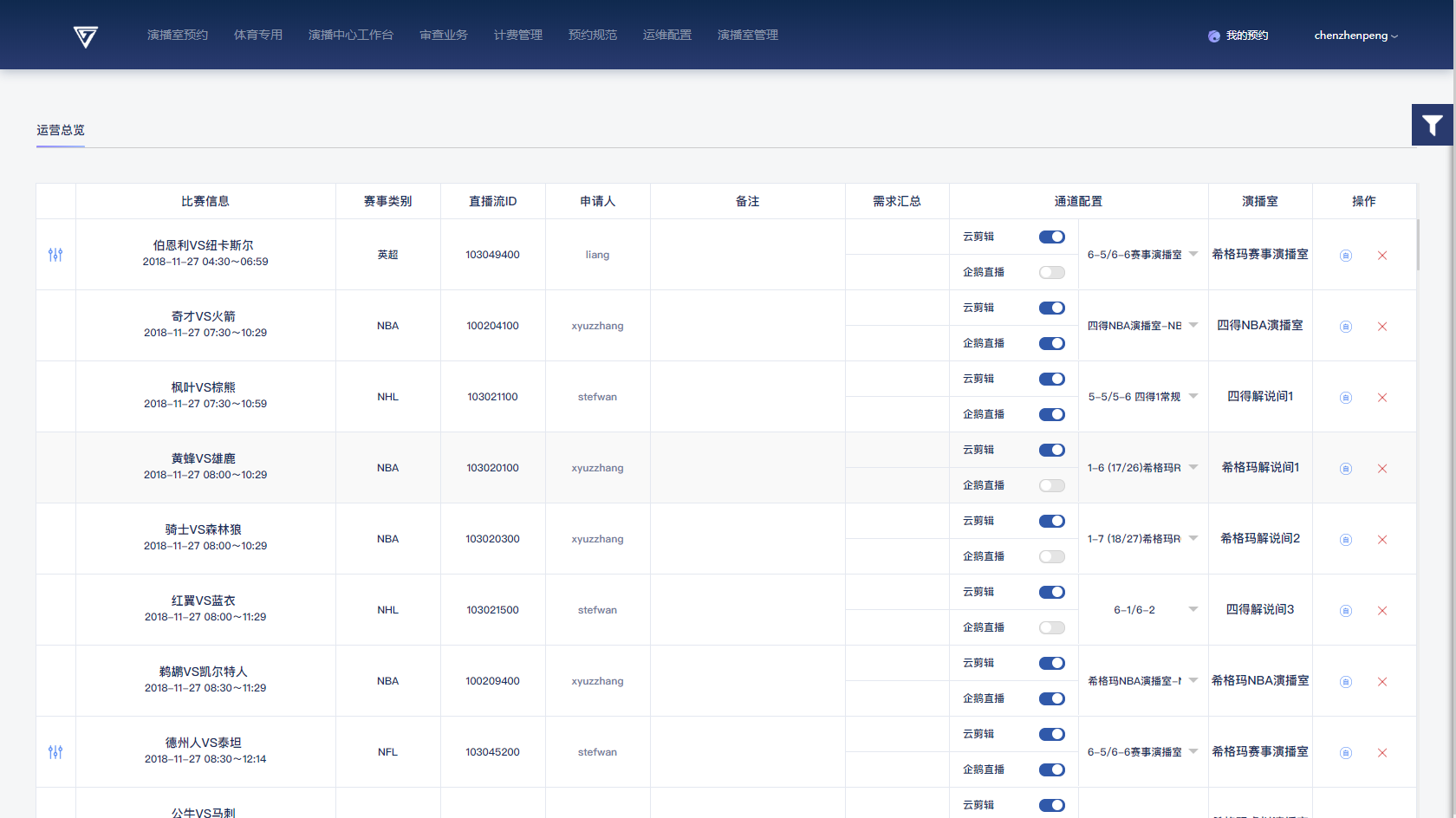Go to 演播室预约 in the navigation
Image resolution: width=1456 pixels, height=818 pixels.
click(x=178, y=35)
